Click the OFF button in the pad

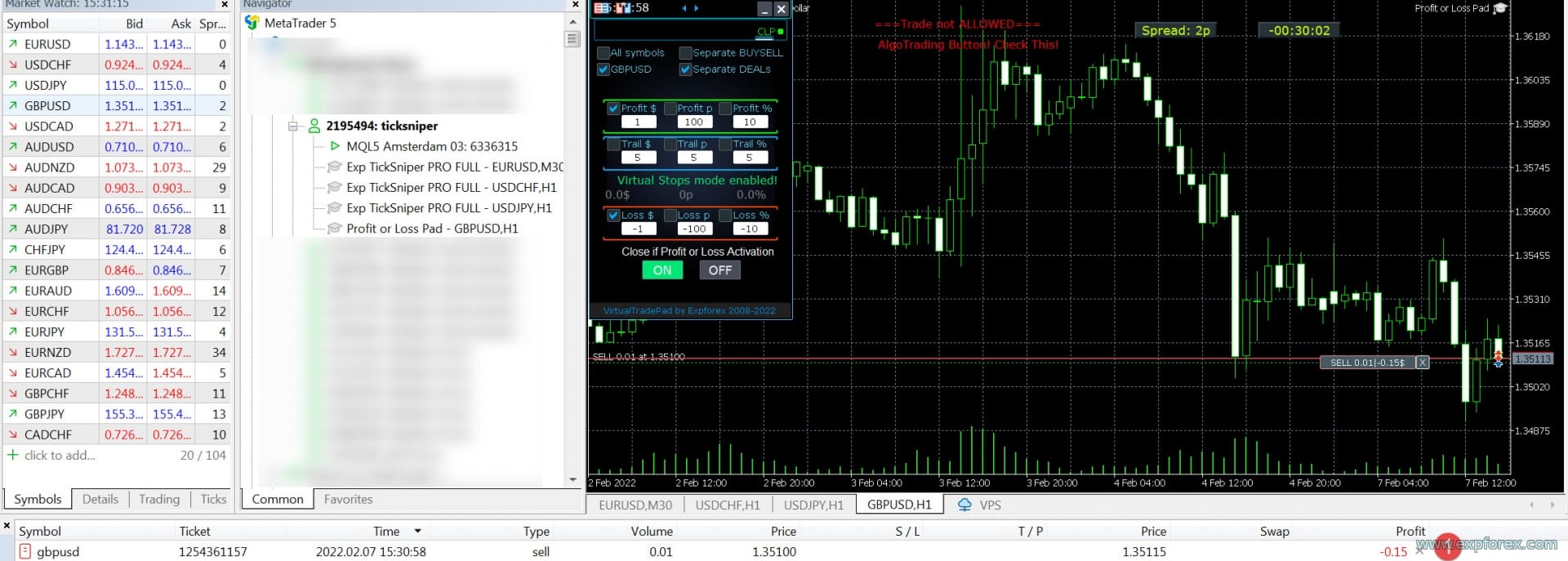pos(720,270)
